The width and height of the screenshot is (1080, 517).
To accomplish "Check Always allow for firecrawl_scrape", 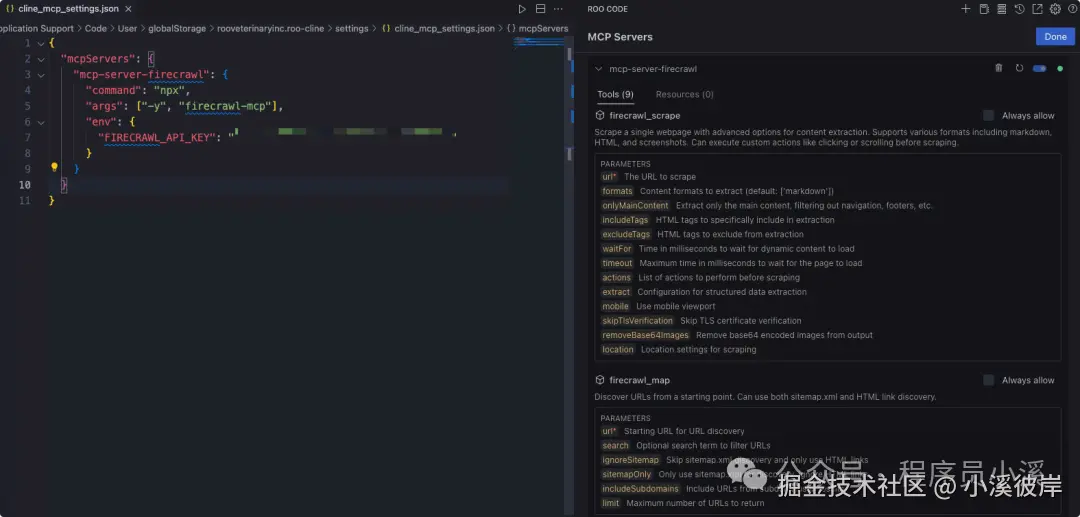I will [x=989, y=116].
